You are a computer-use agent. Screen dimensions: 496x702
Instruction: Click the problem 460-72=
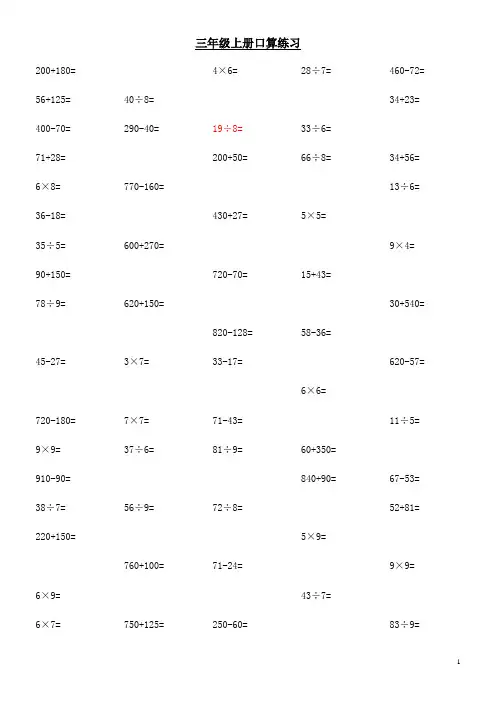click(407, 71)
